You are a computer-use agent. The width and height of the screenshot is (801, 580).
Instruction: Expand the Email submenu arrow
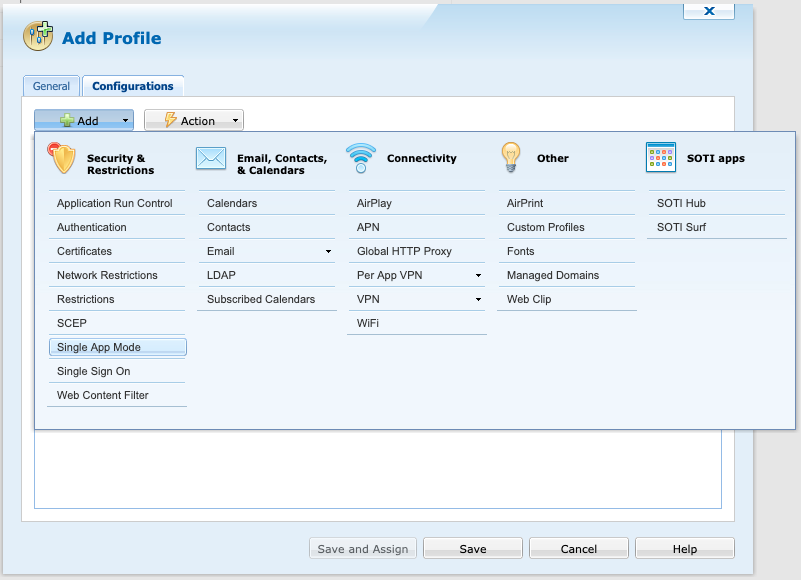[328, 252]
